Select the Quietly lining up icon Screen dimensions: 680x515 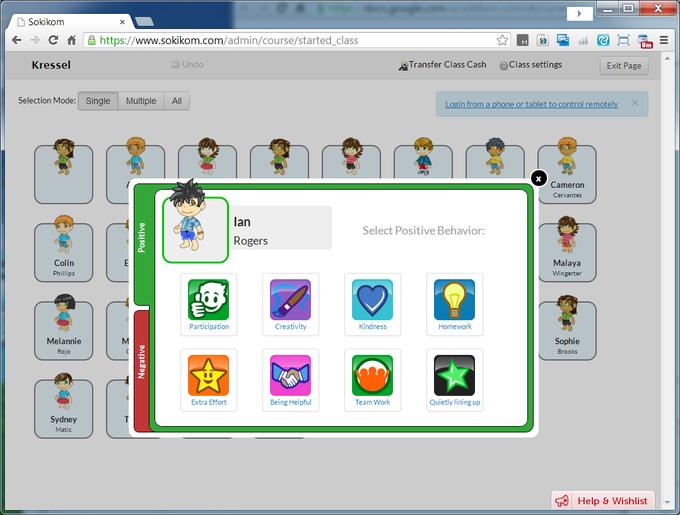[x=454, y=380]
